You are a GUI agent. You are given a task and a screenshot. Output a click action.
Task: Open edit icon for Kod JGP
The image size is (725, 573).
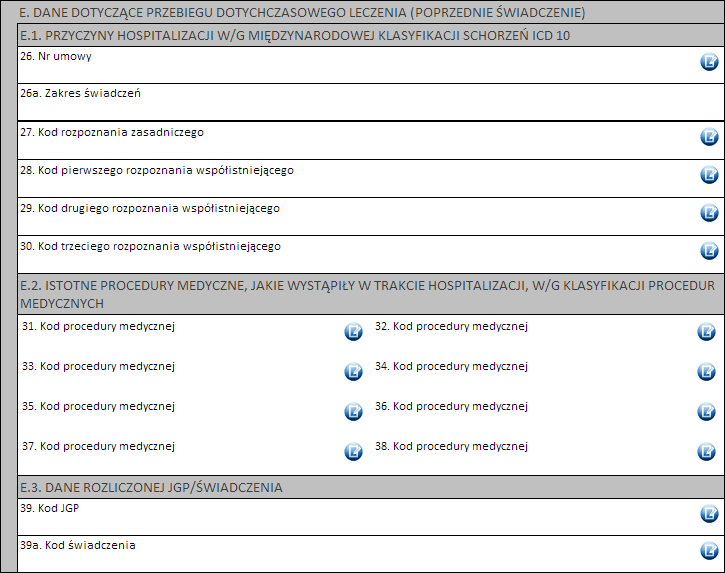coord(709,514)
